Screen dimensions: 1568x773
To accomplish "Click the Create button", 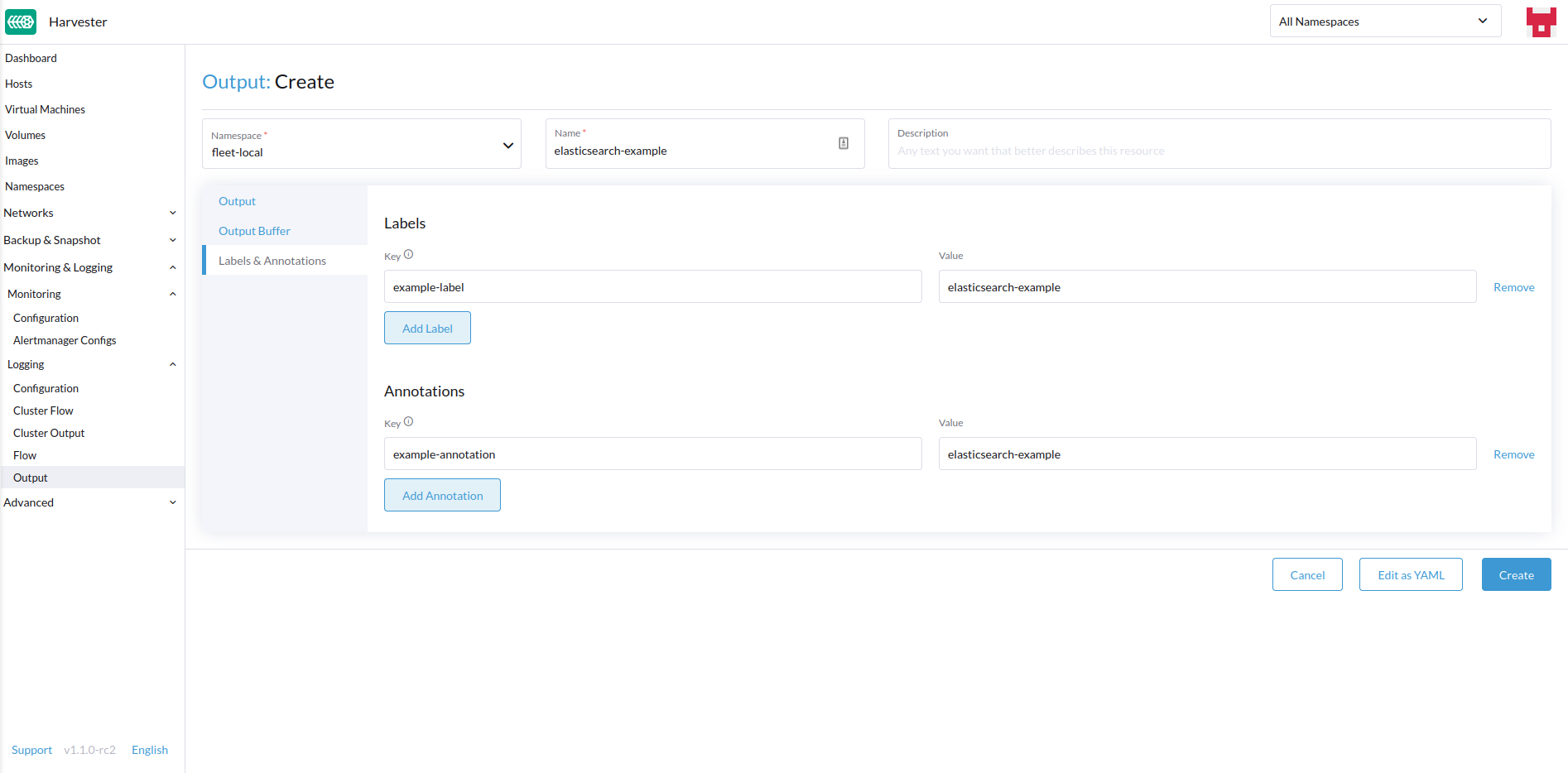I will (1516, 574).
